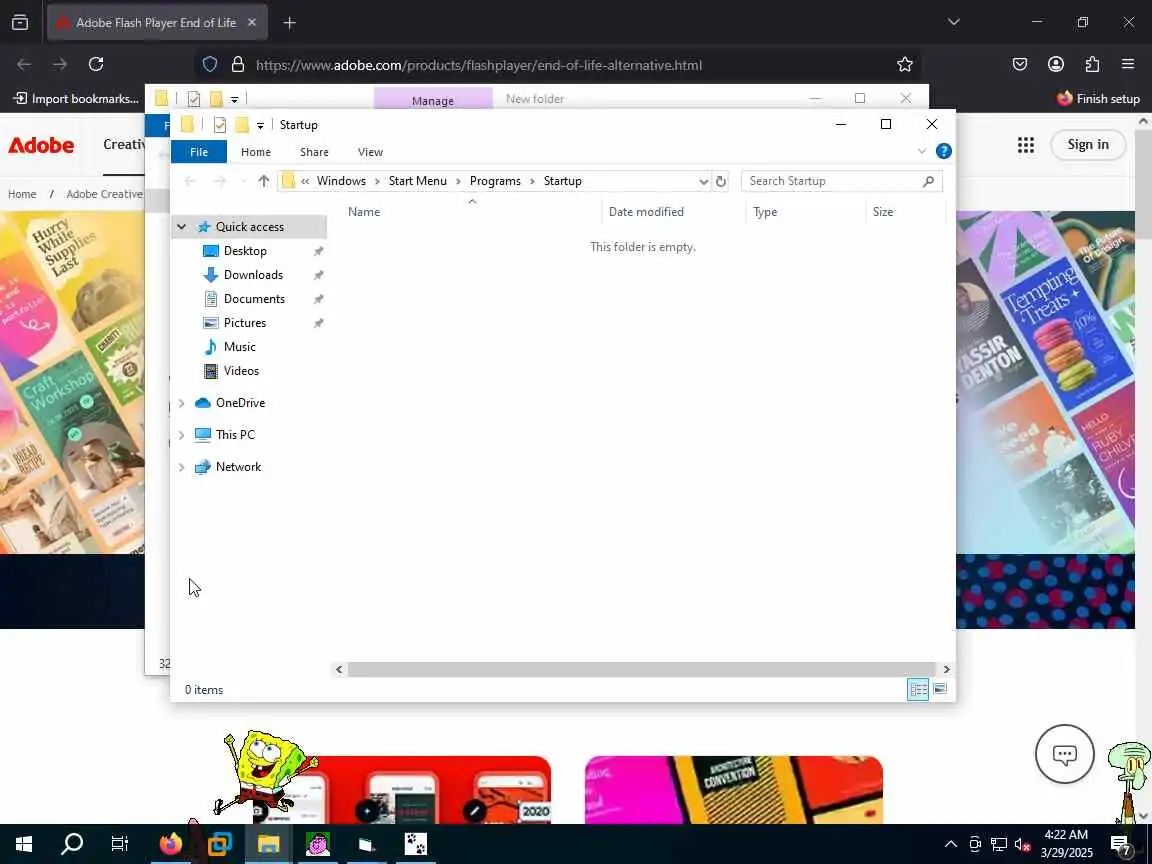Open the Explorer File menu
The image size is (1152, 864).
coord(199,152)
